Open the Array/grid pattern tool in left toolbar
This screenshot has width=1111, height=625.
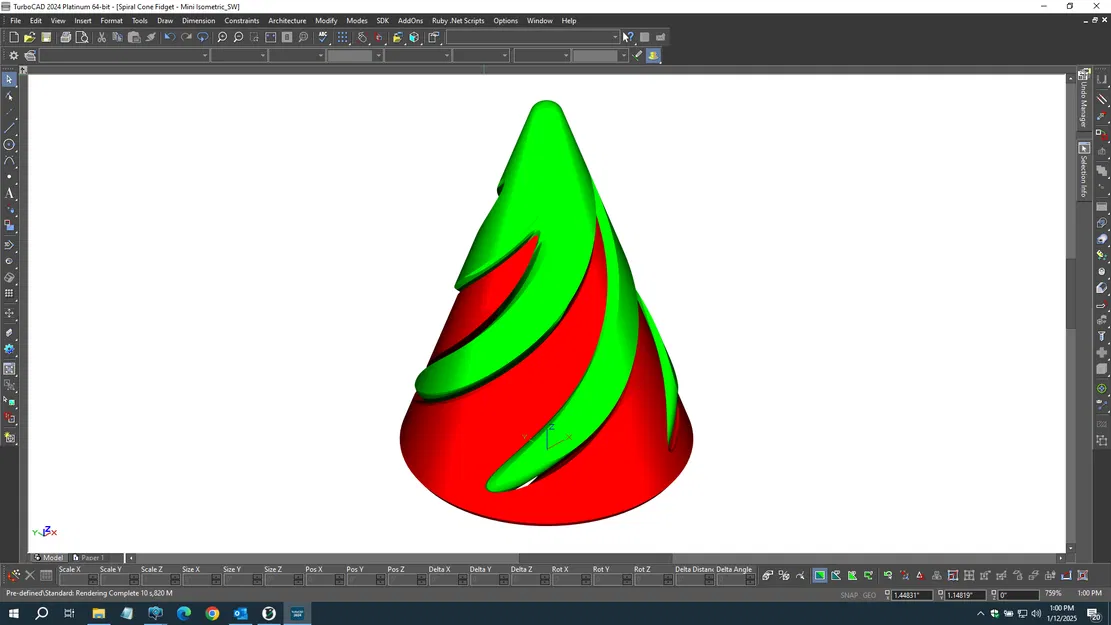[x=9, y=293]
